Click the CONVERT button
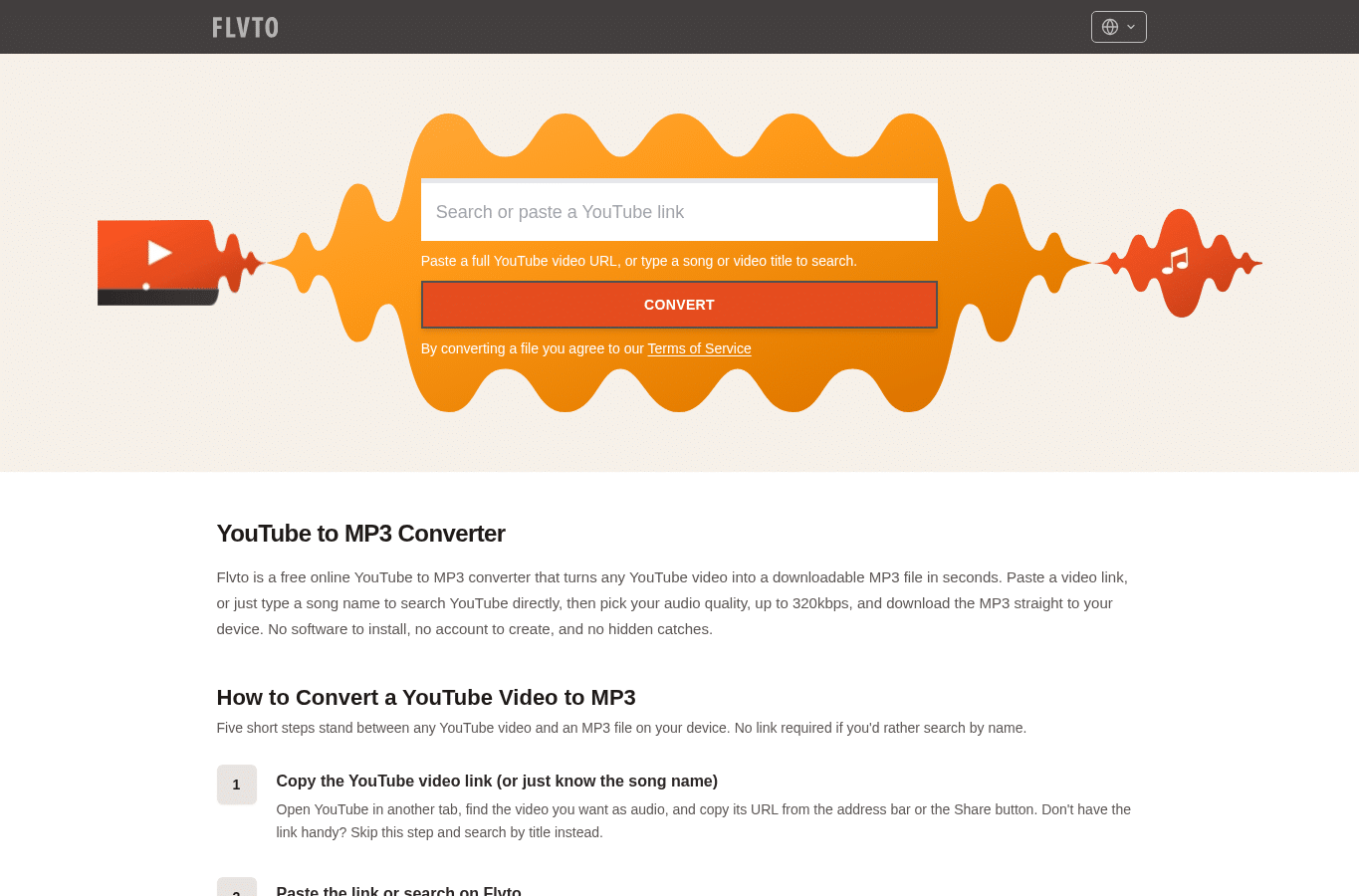 click(x=679, y=305)
